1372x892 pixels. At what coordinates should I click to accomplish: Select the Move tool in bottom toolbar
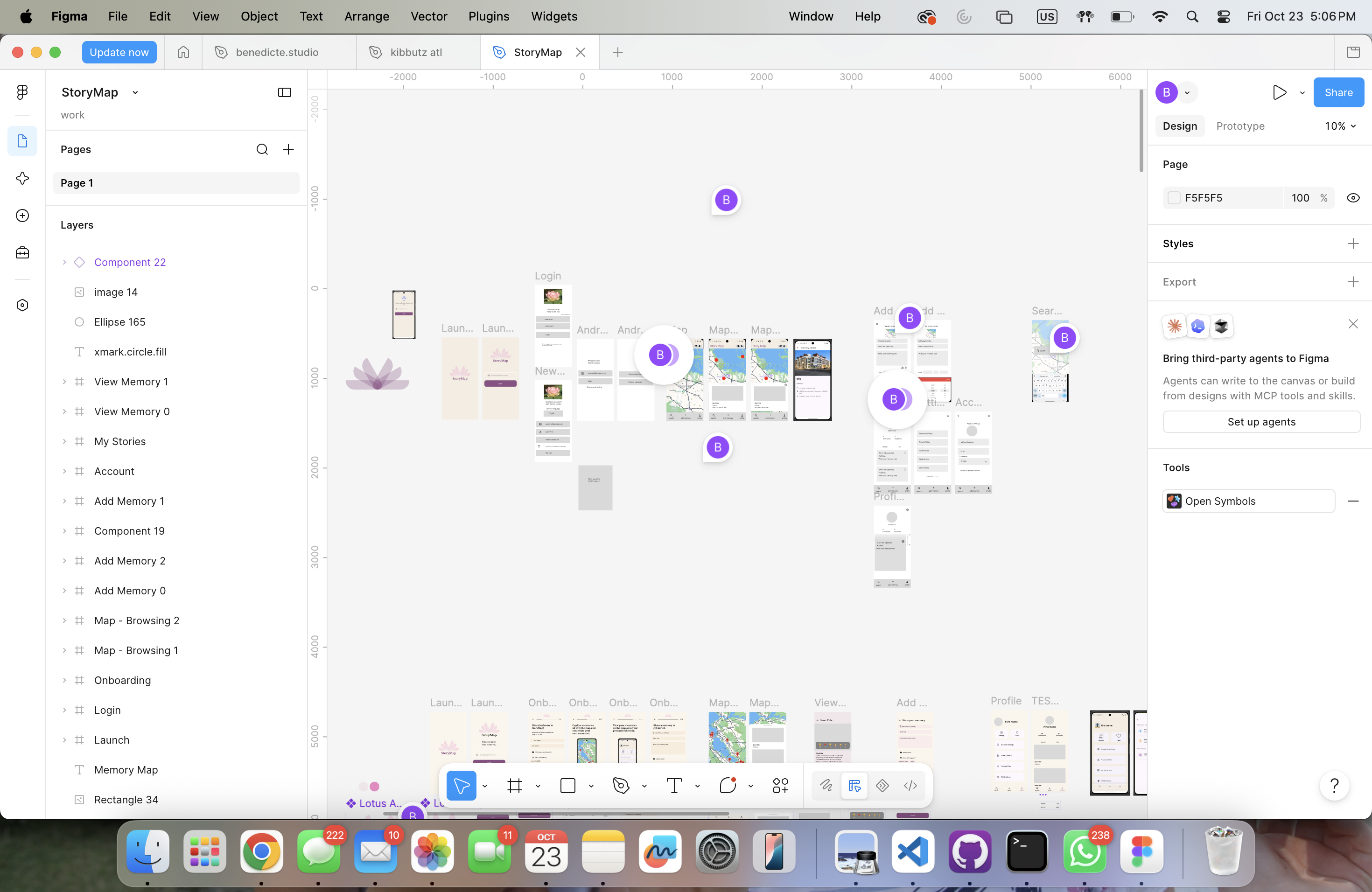pyautogui.click(x=461, y=785)
